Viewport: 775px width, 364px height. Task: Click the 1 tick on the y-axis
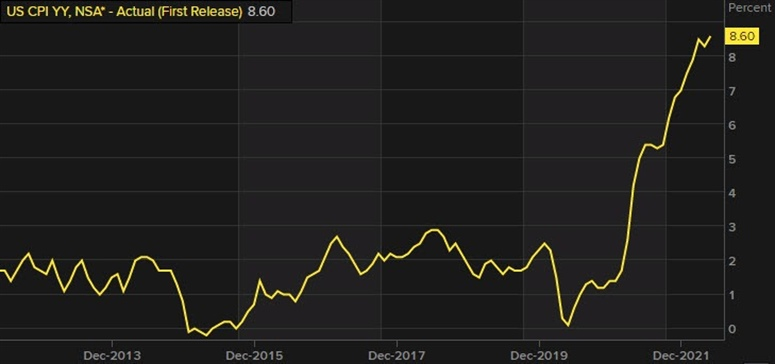tap(732, 295)
